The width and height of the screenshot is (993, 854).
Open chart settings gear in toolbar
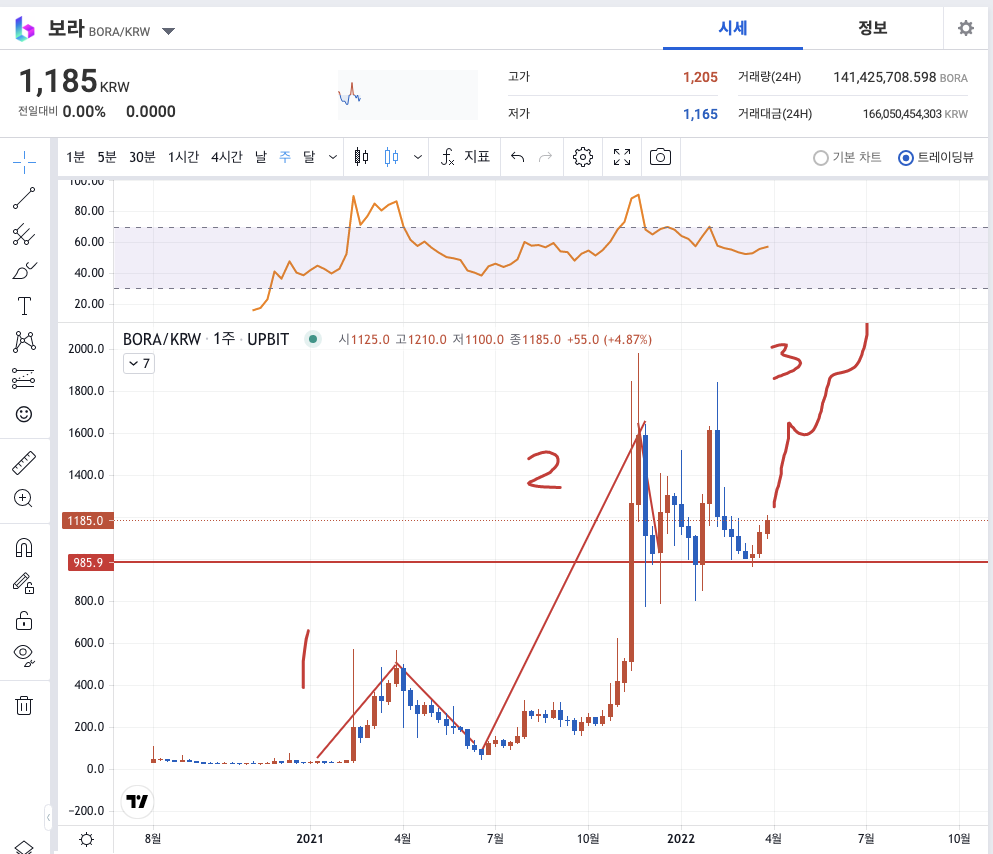click(583, 157)
